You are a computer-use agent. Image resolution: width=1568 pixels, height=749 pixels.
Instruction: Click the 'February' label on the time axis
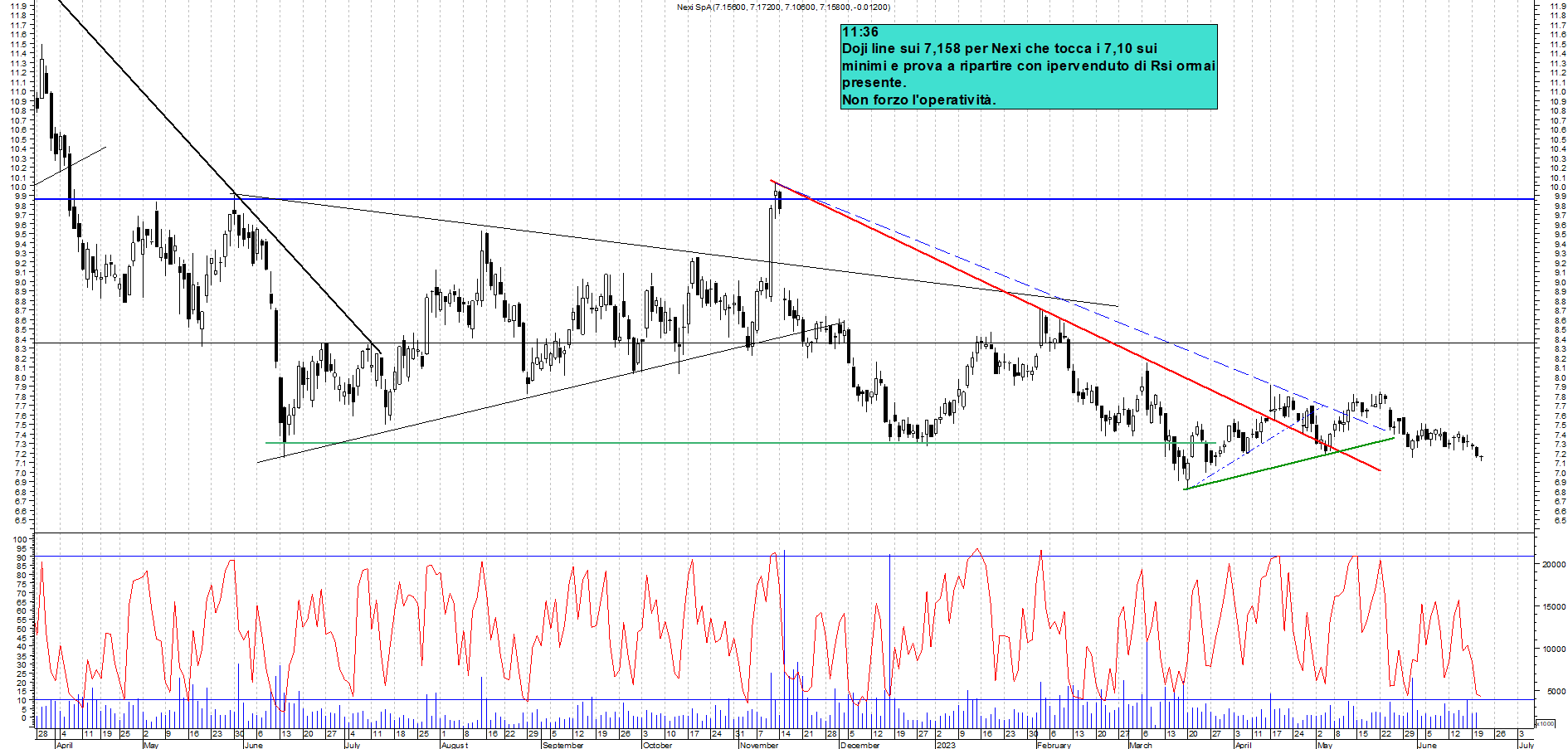click(1054, 745)
